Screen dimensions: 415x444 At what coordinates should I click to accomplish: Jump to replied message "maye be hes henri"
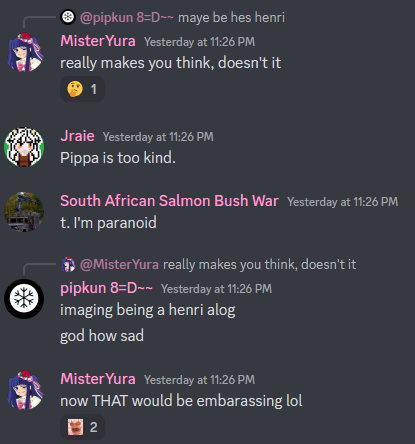pos(231,17)
